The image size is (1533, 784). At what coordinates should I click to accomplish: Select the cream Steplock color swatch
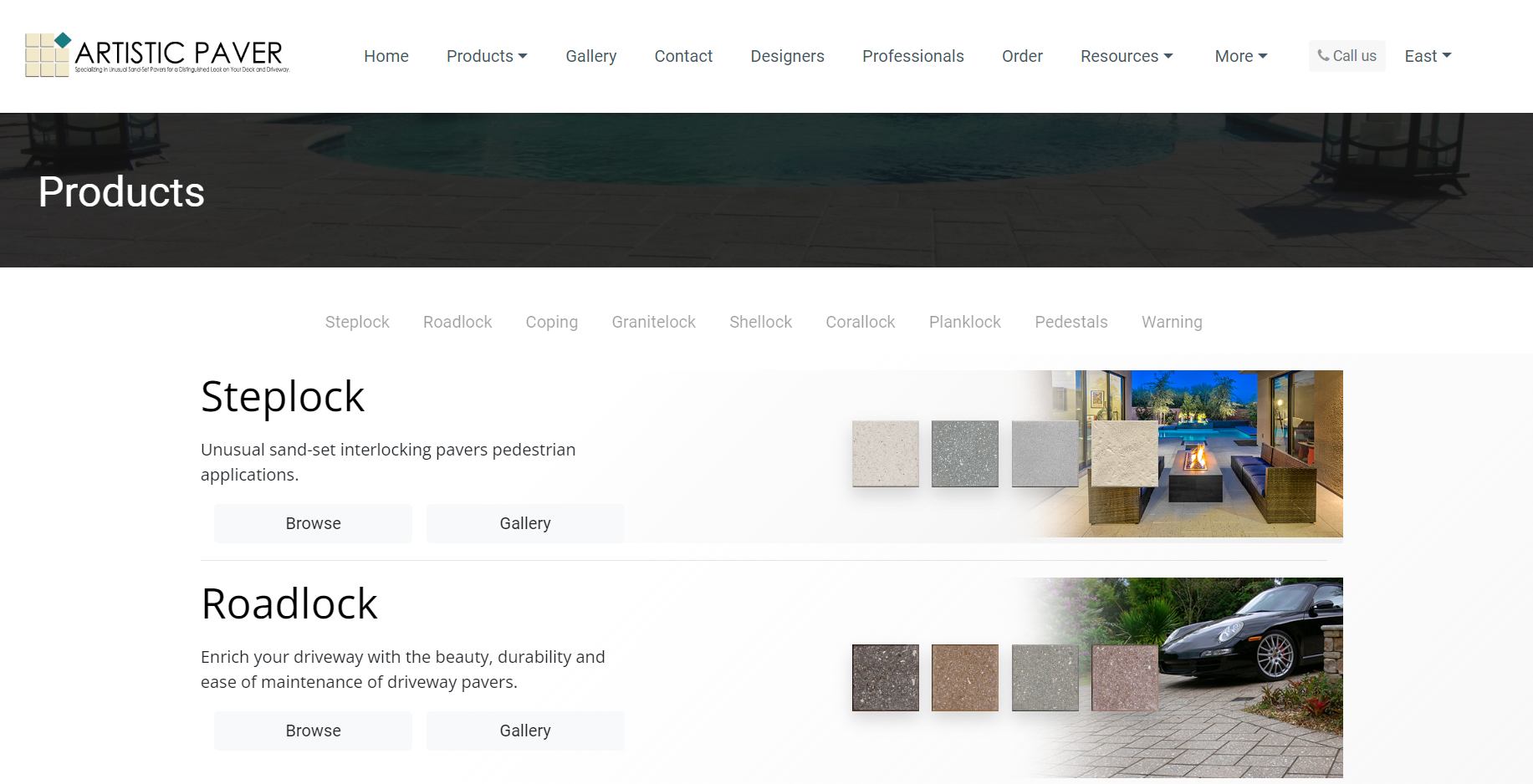(885, 454)
